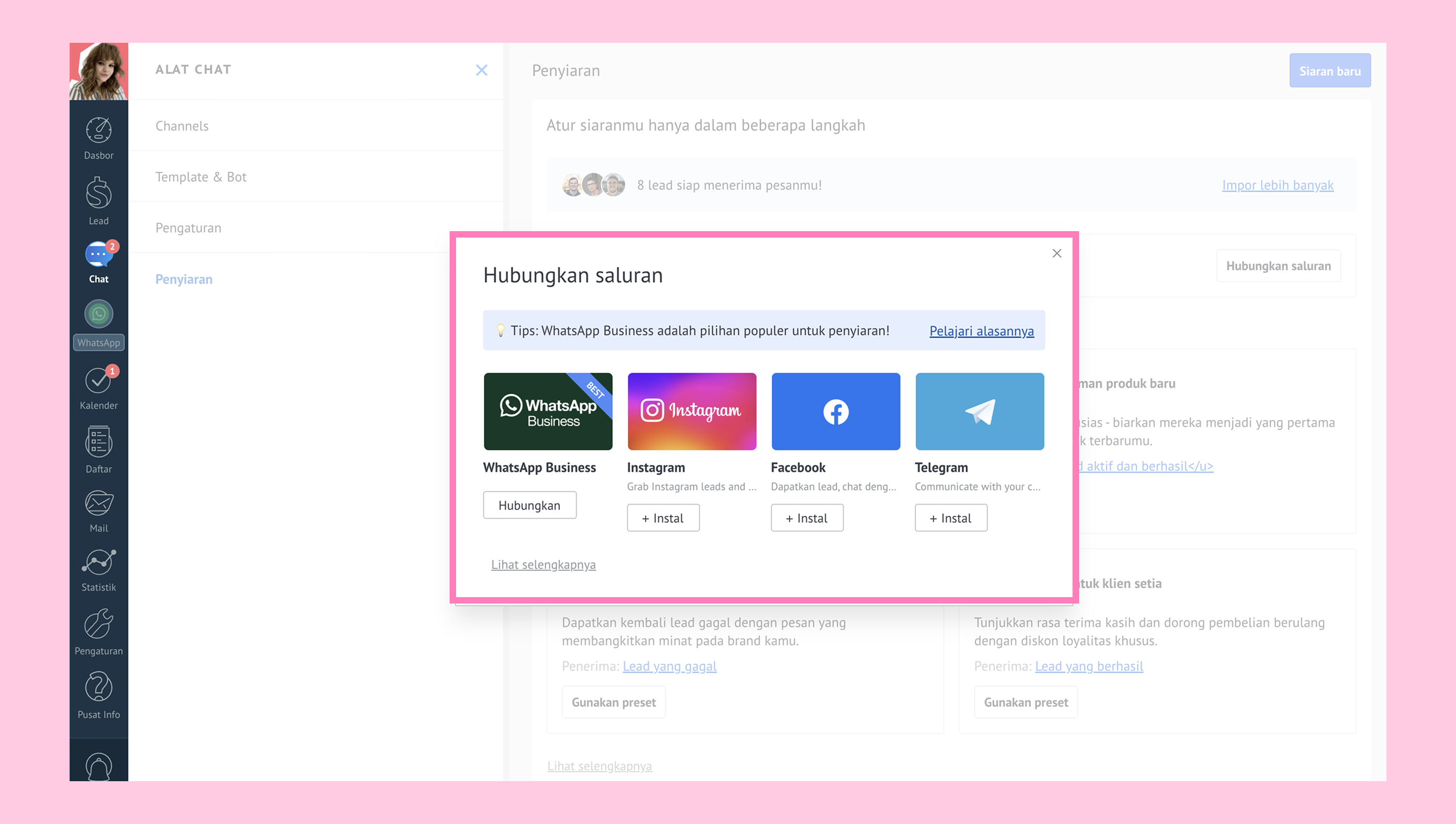Click the Facebook channel name
This screenshot has width=1456, height=824.
click(x=798, y=468)
